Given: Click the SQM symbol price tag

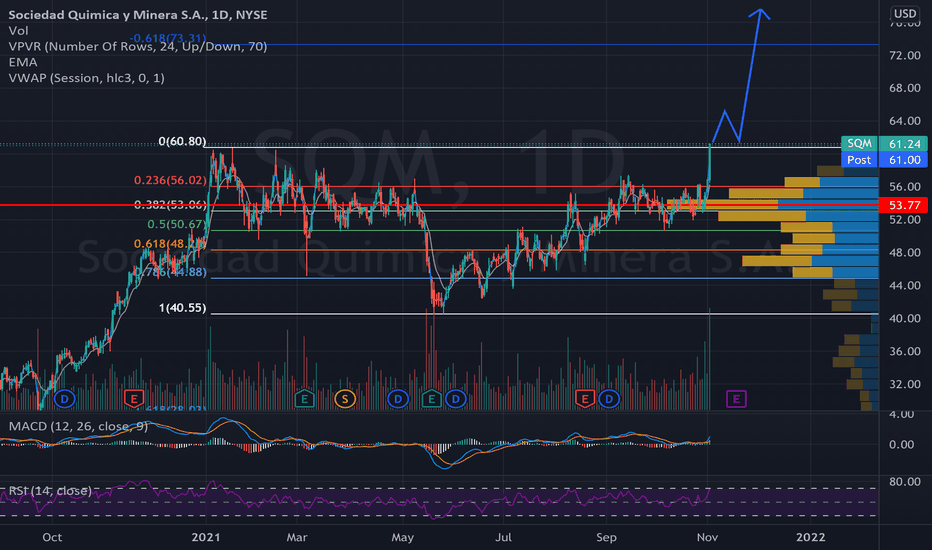Looking at the screenshot, I should pos(859,143).
